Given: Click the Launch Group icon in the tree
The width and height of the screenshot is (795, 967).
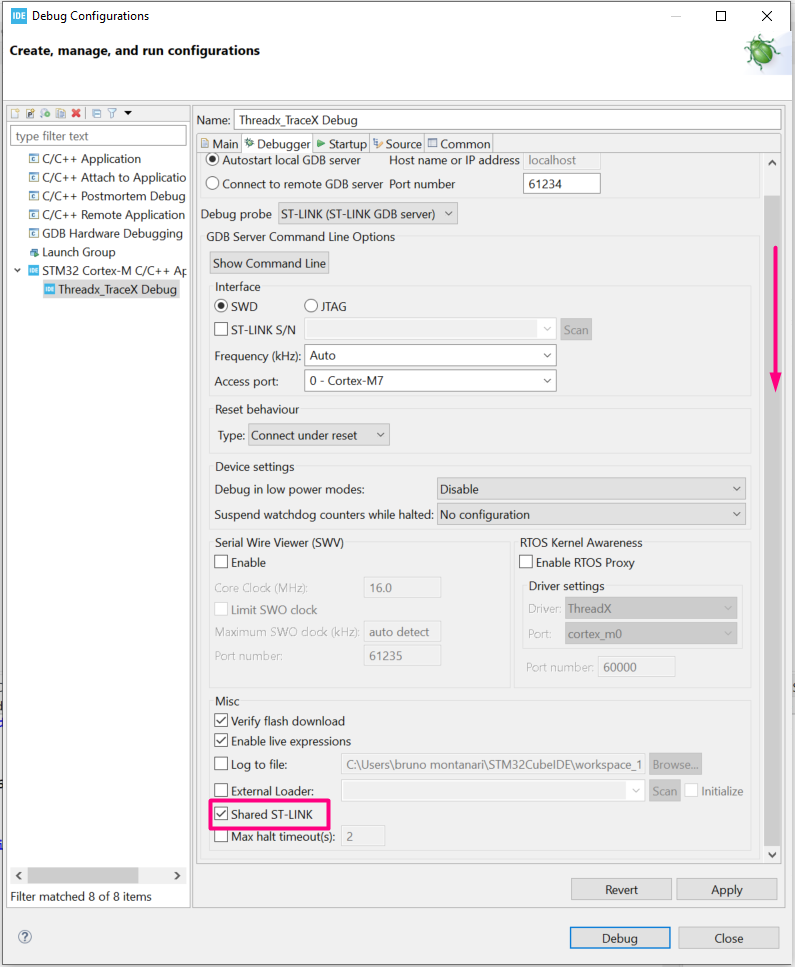Looking at the screenshot, I should pyautogui.click(x=34, y=252).
